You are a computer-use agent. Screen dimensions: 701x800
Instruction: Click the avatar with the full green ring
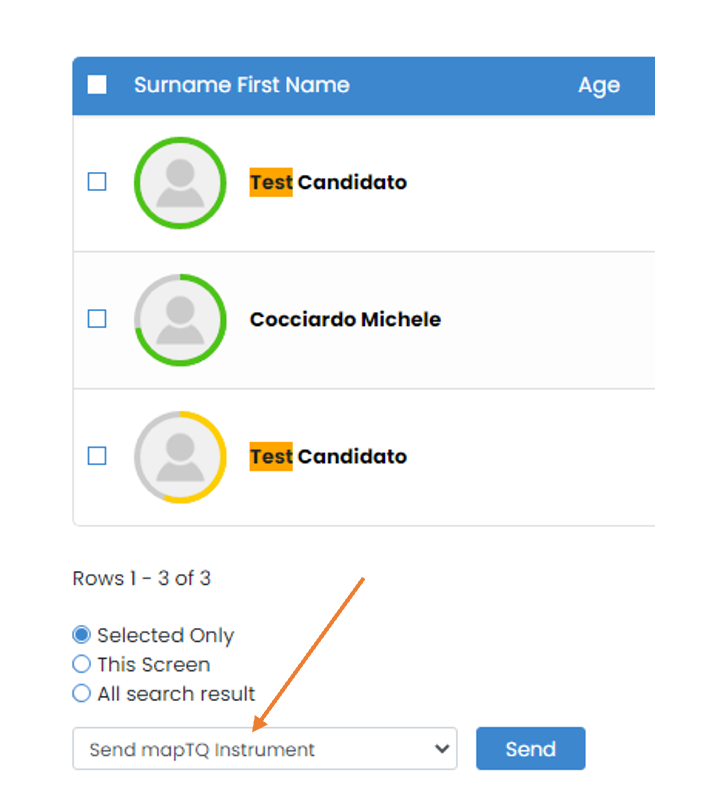[x=180, y=182]
